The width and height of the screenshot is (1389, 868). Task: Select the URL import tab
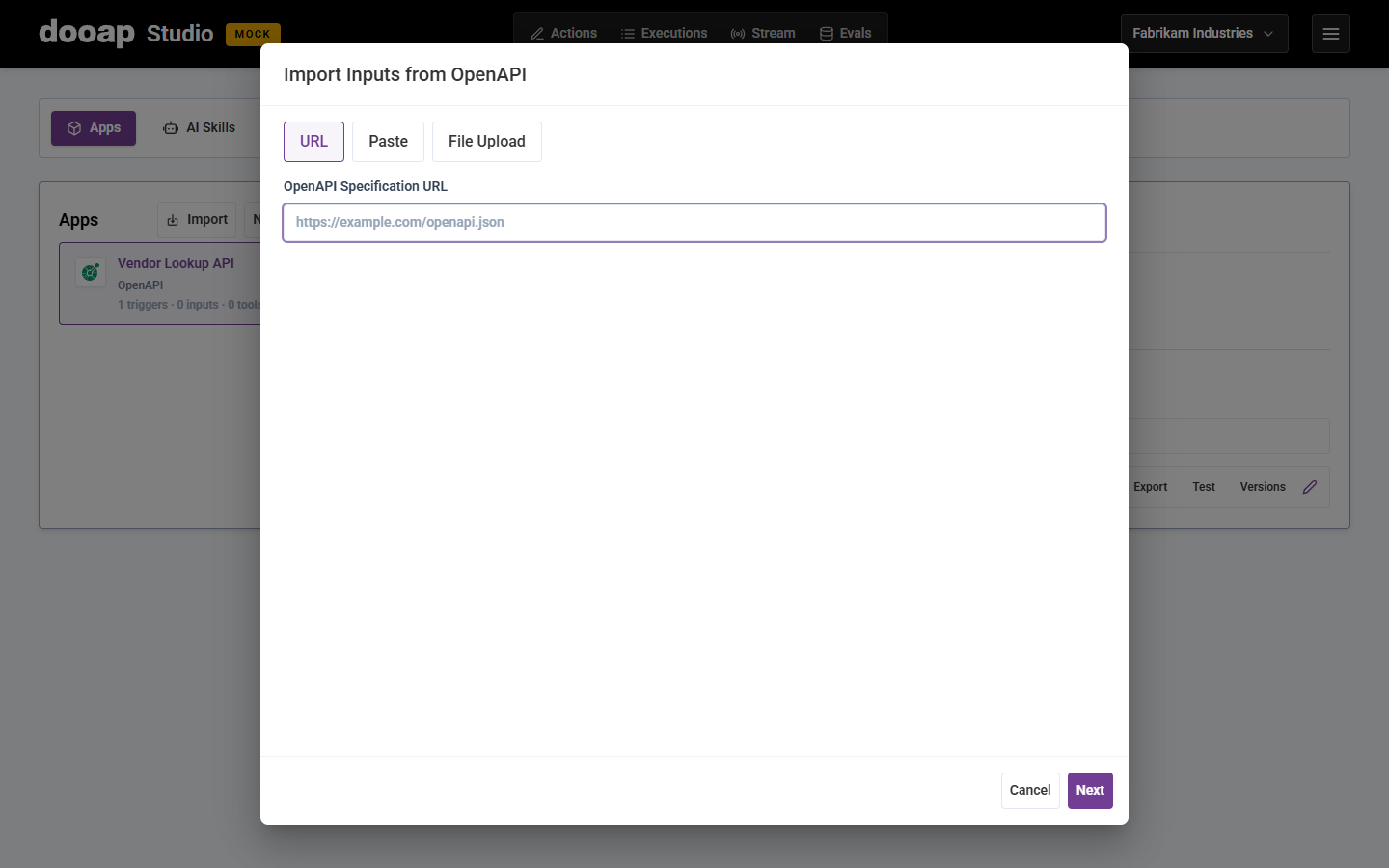313,142
